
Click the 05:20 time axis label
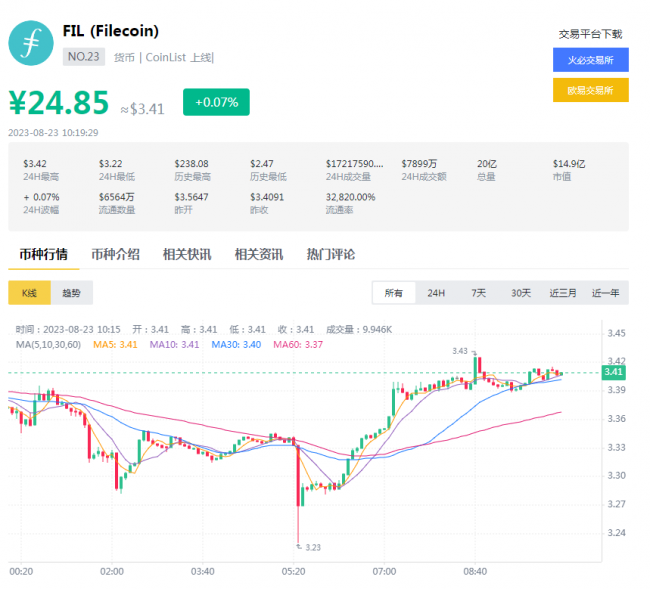pos(293,572)
